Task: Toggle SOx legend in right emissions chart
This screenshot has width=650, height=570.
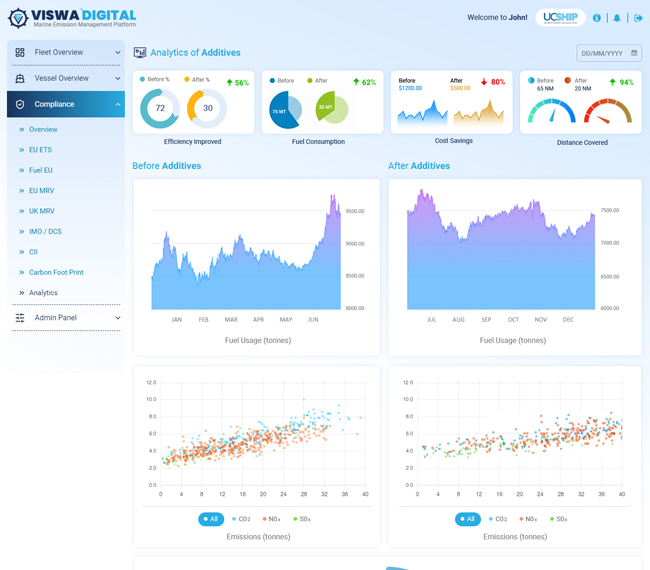Action: [558, 519]
